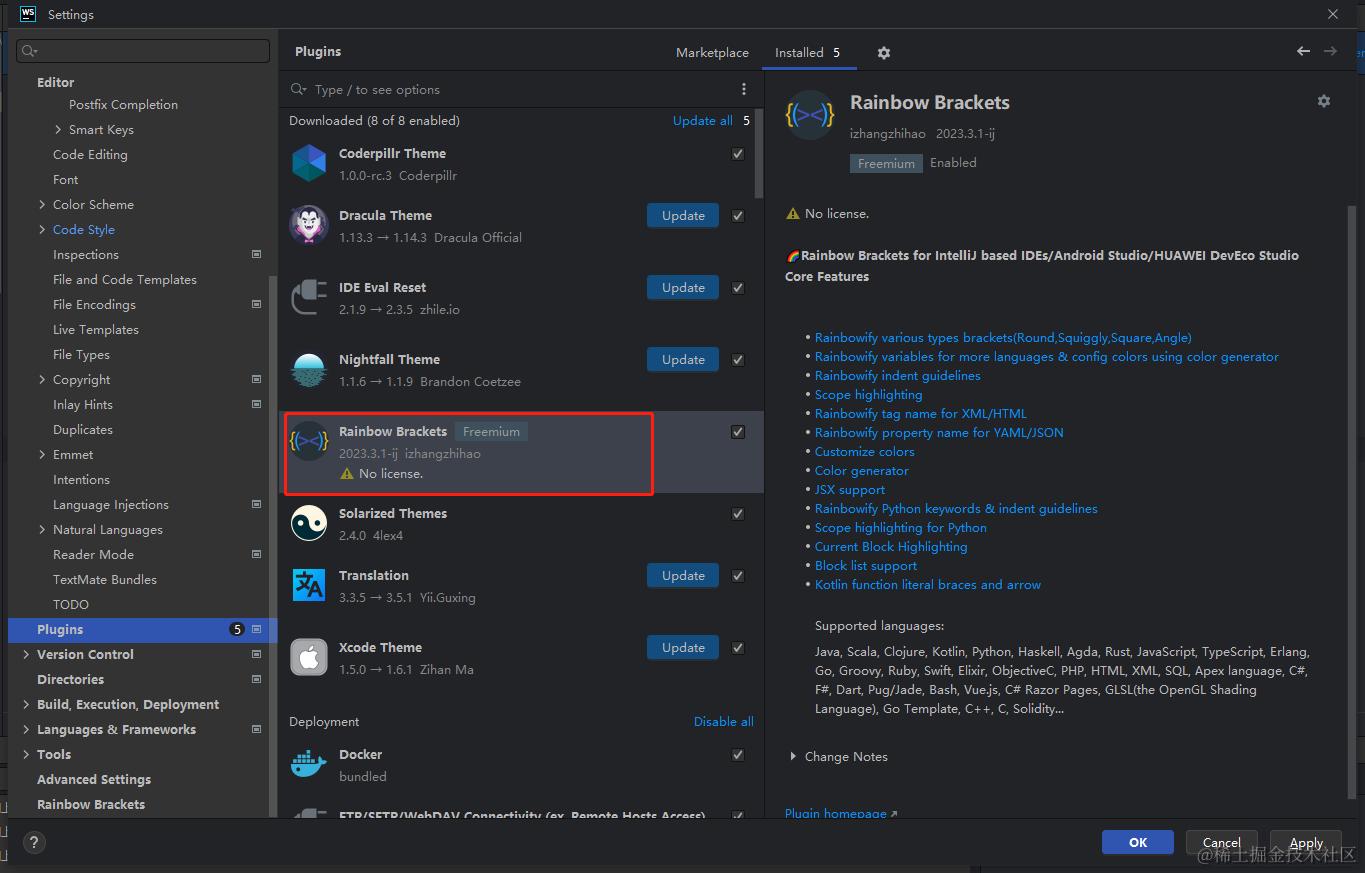Screen dimensions: 1365x873
Task: Click the Docker whale icon
Action: click(309, 764)
